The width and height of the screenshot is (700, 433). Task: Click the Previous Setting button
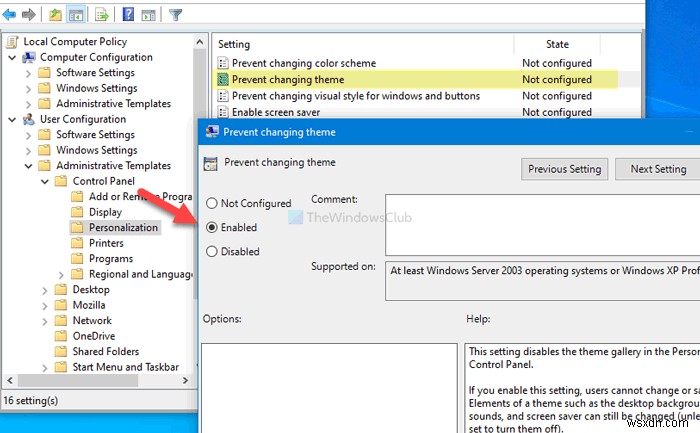click(564, 169)
